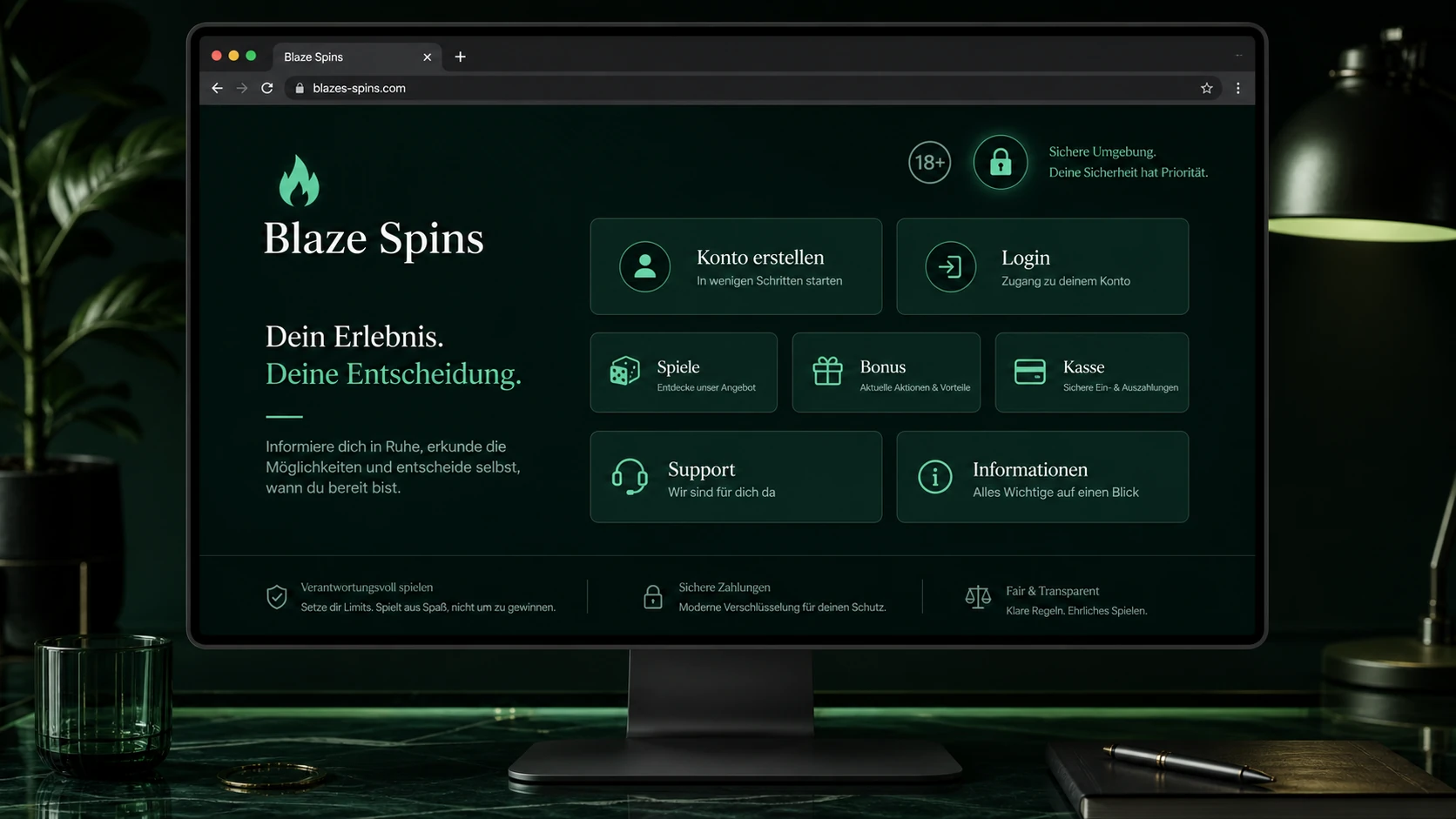Go forward with browser forward arrow

(x=242, y=88)
